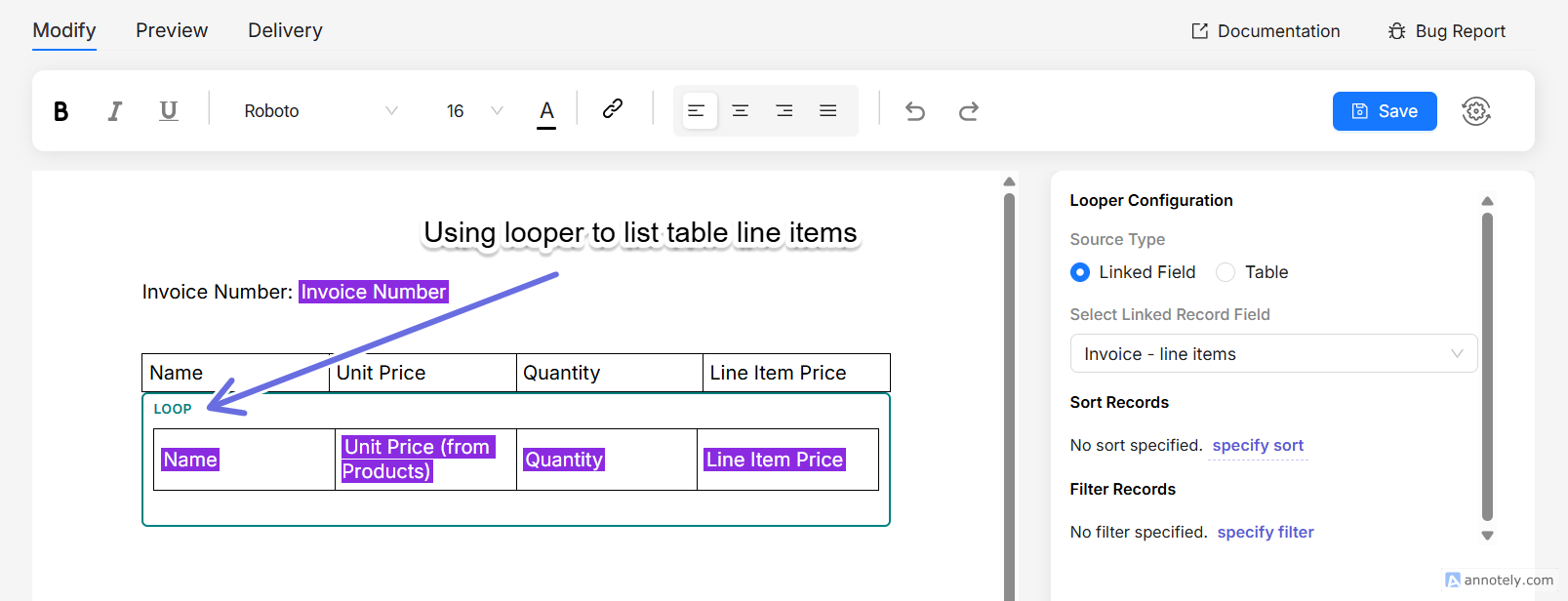Image resolution: width=1568 pixels, height=601 pixels.
Task: Align text right
Action: 784,110
